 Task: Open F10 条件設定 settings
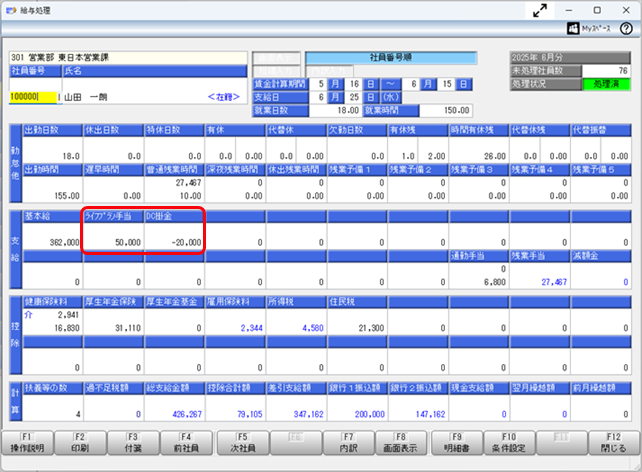click(509, 443)
